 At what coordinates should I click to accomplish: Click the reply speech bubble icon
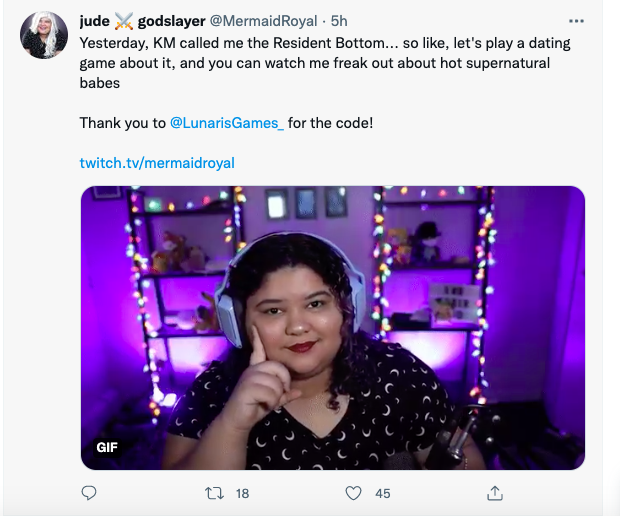[x=89, y=493]
